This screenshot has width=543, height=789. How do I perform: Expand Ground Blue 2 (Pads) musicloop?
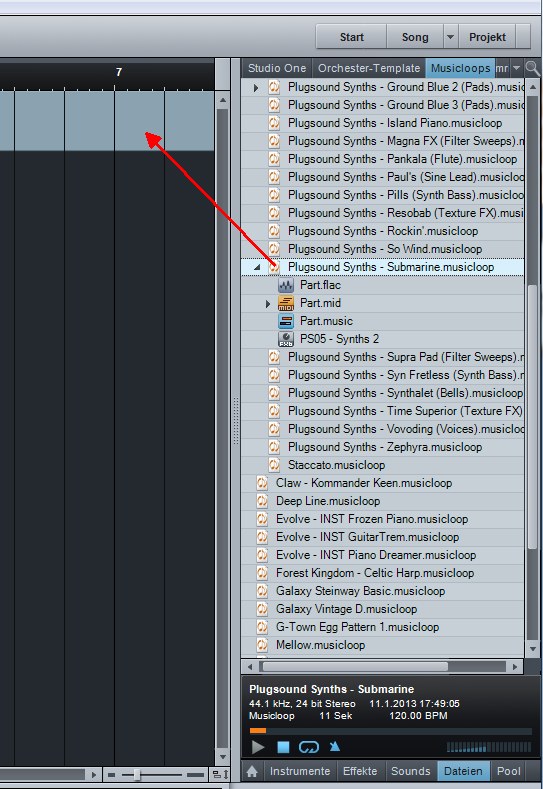[x=256, y=88]
